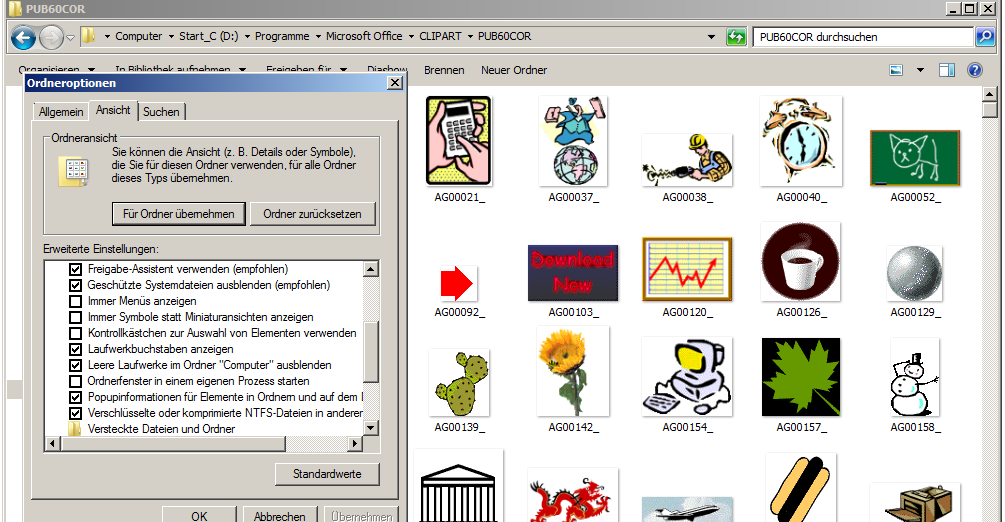1005x522 pixels.
Task: Select the AG00038_ worker clipart
Action: click(x=687, y=160)
